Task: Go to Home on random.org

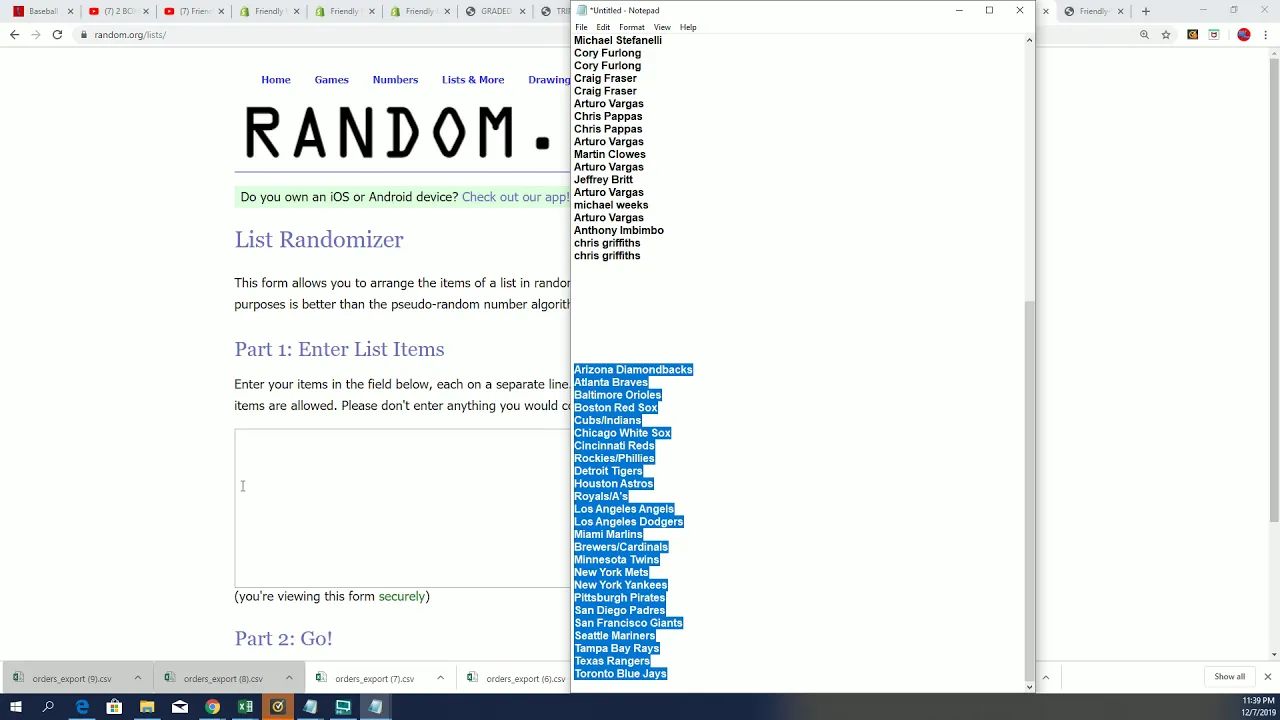Action: point(276,80)
